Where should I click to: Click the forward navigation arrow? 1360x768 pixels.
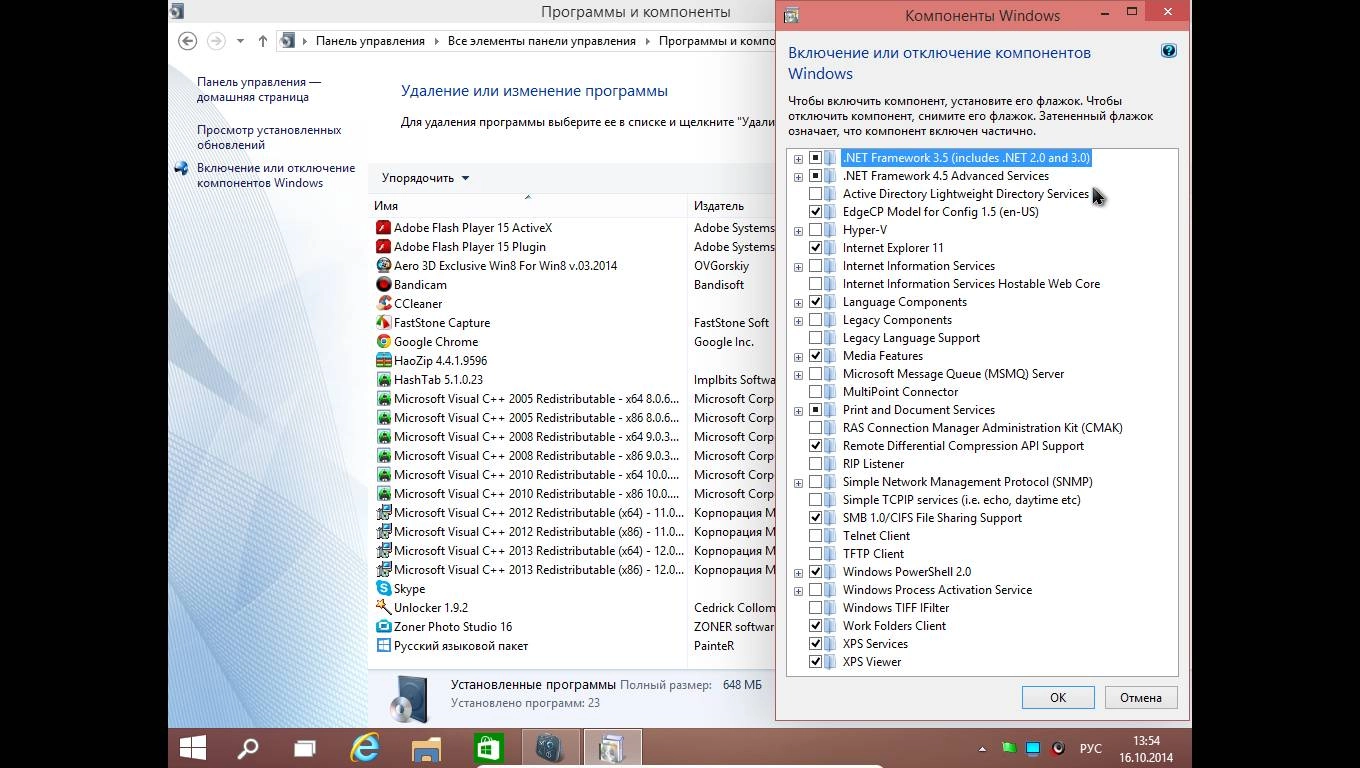pyautogui.click(x=215, y=41)
